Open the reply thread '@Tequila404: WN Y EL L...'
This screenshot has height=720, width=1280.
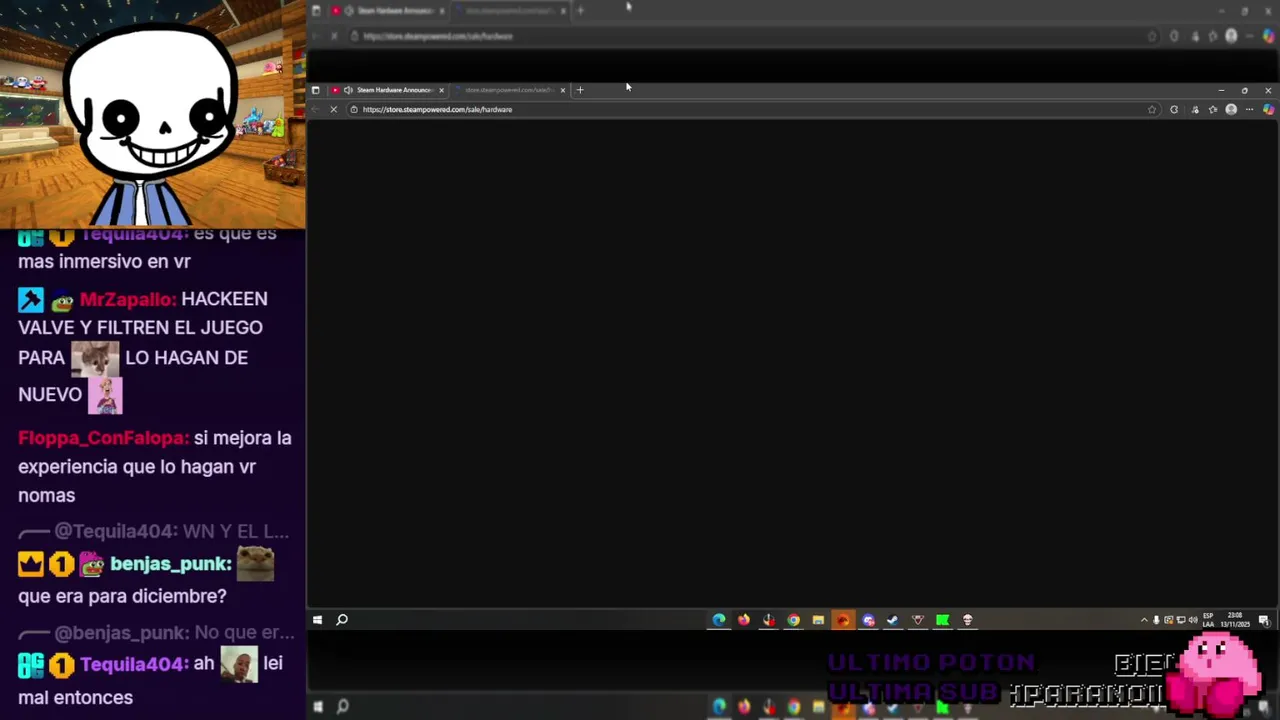(x=153, y=532)
